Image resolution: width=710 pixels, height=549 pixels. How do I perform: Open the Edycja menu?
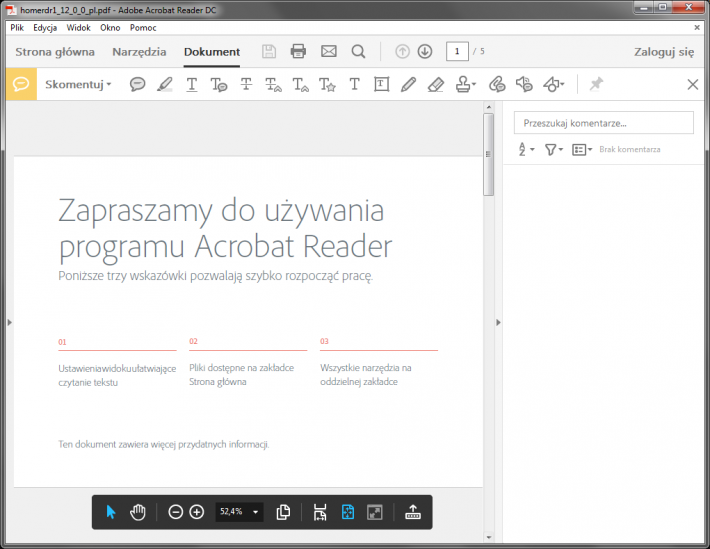click(x=45, y=28)
